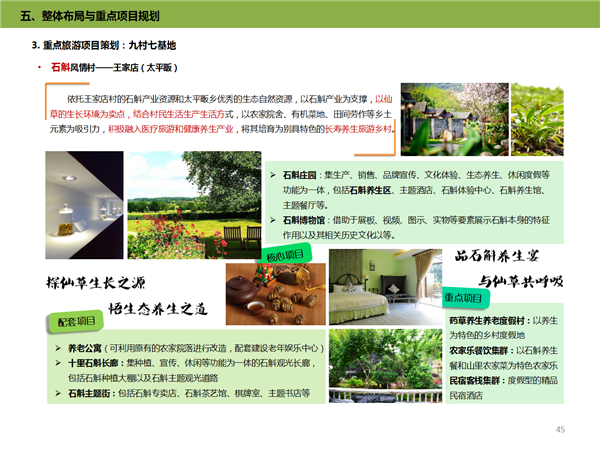Click the arrow bullet before 石斛主题街

pyautogui.click(x=58, y=393)
